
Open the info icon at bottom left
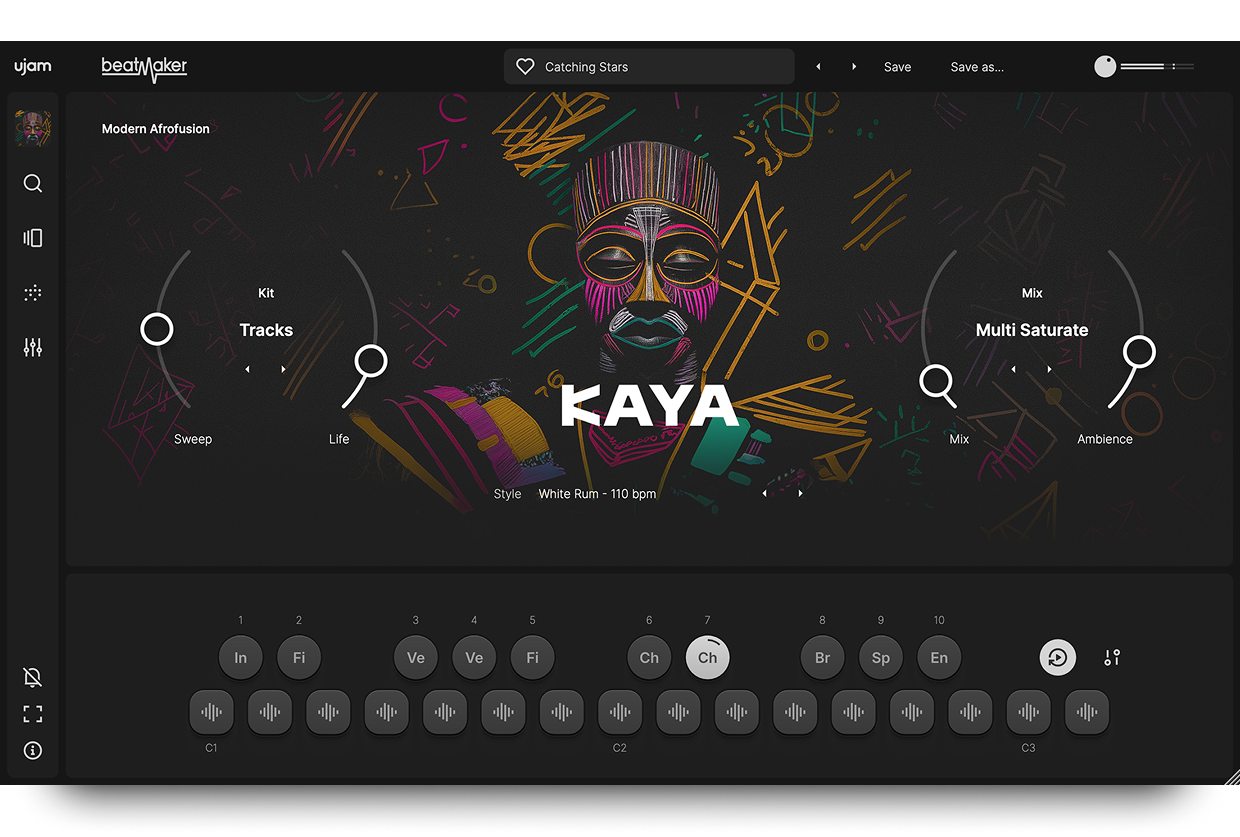point(33,750)
